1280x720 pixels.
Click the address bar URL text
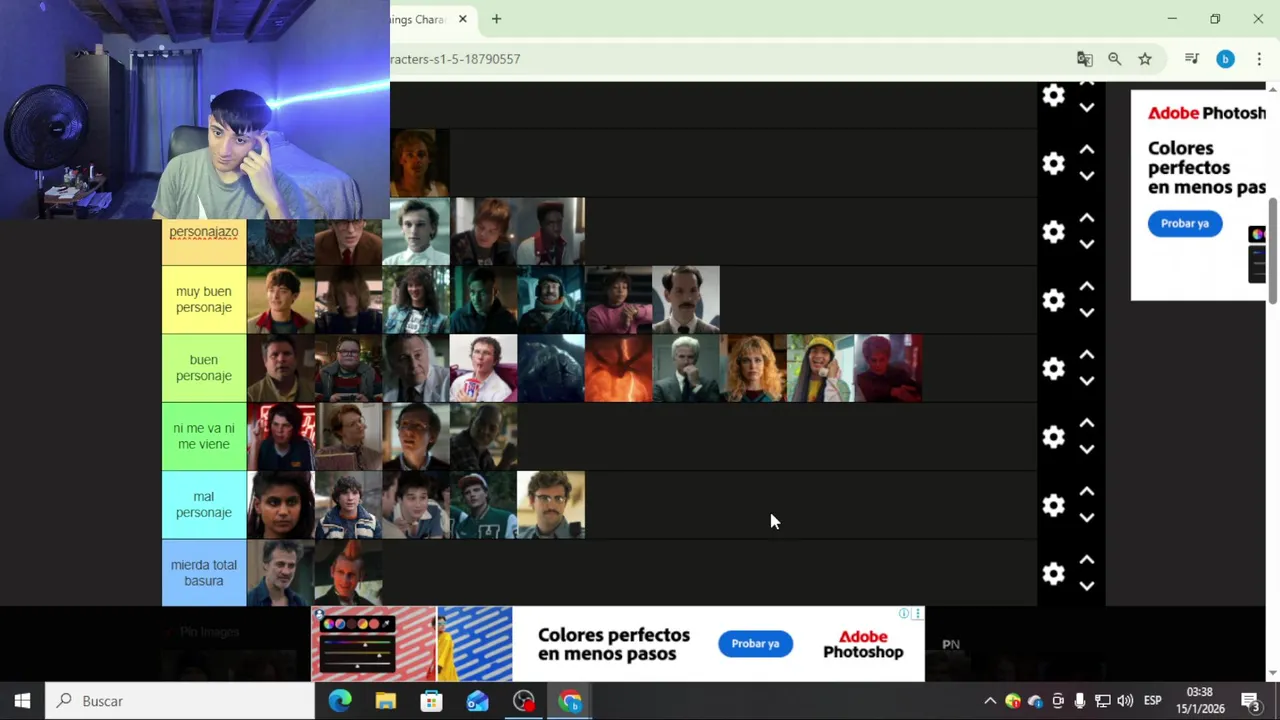coord(455,59)
